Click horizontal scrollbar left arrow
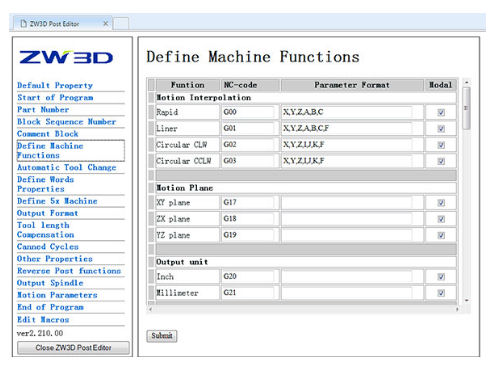494x370 pixels. pos(150,309)
